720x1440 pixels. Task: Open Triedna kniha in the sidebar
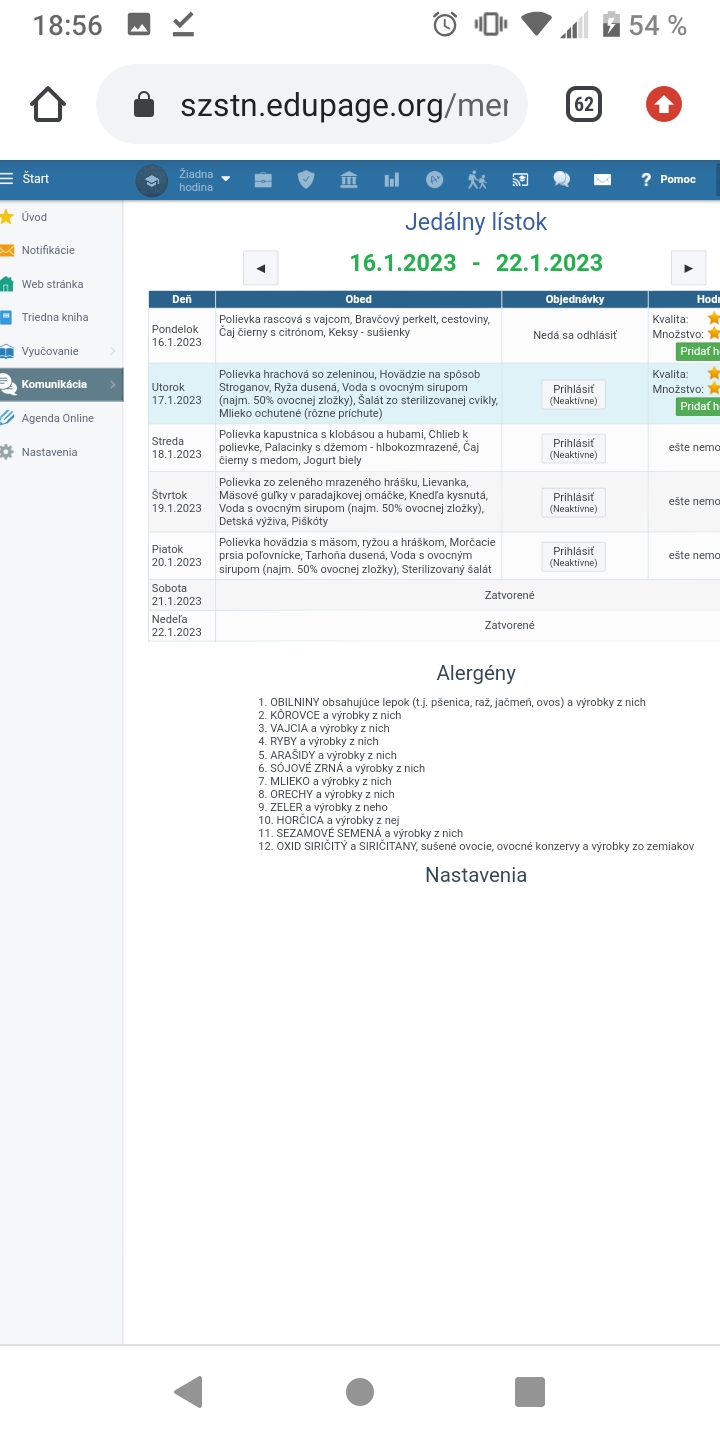55,317
